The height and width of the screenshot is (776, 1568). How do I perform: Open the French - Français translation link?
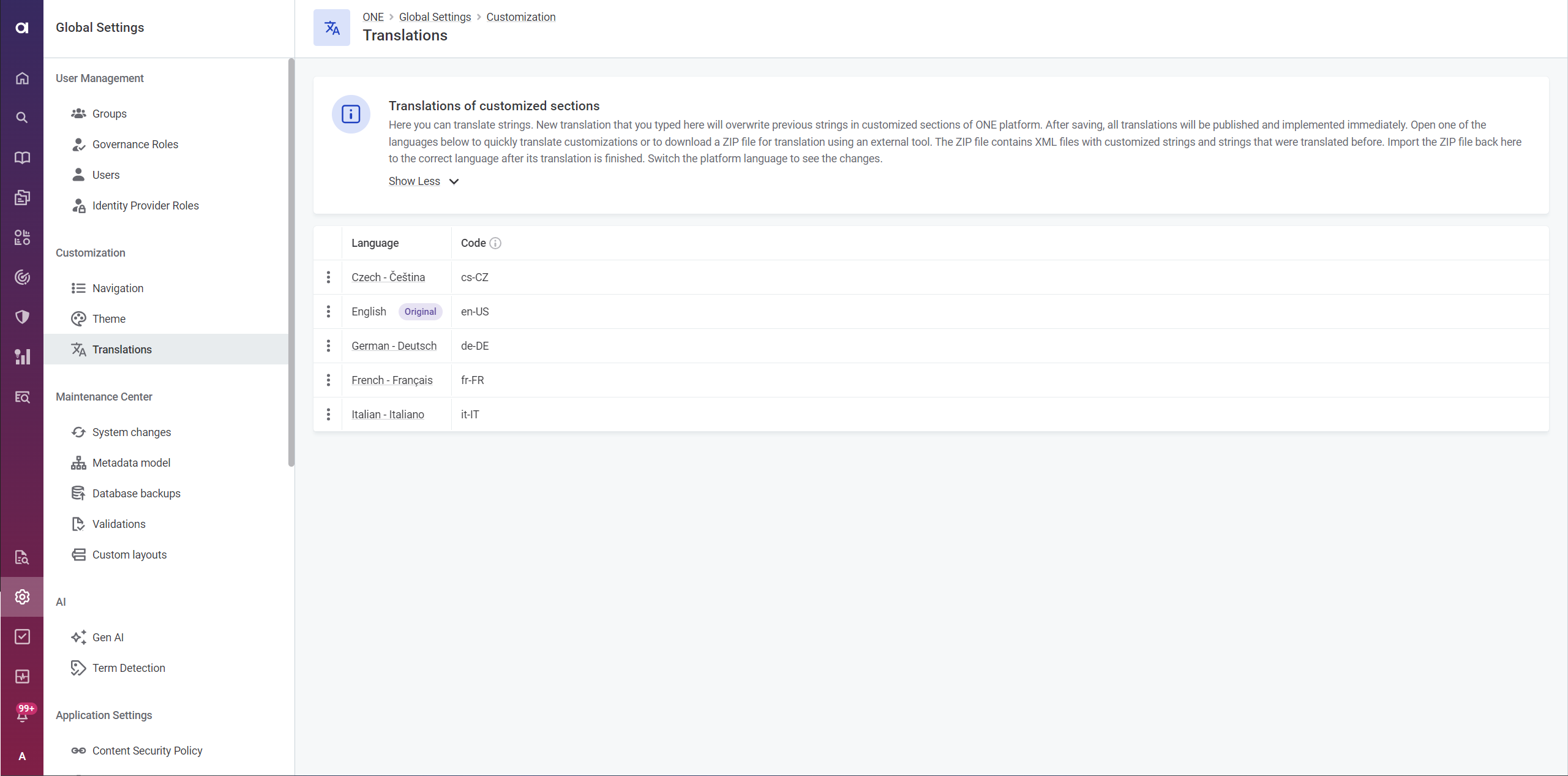pyautogui.click(x=392, y=380)
